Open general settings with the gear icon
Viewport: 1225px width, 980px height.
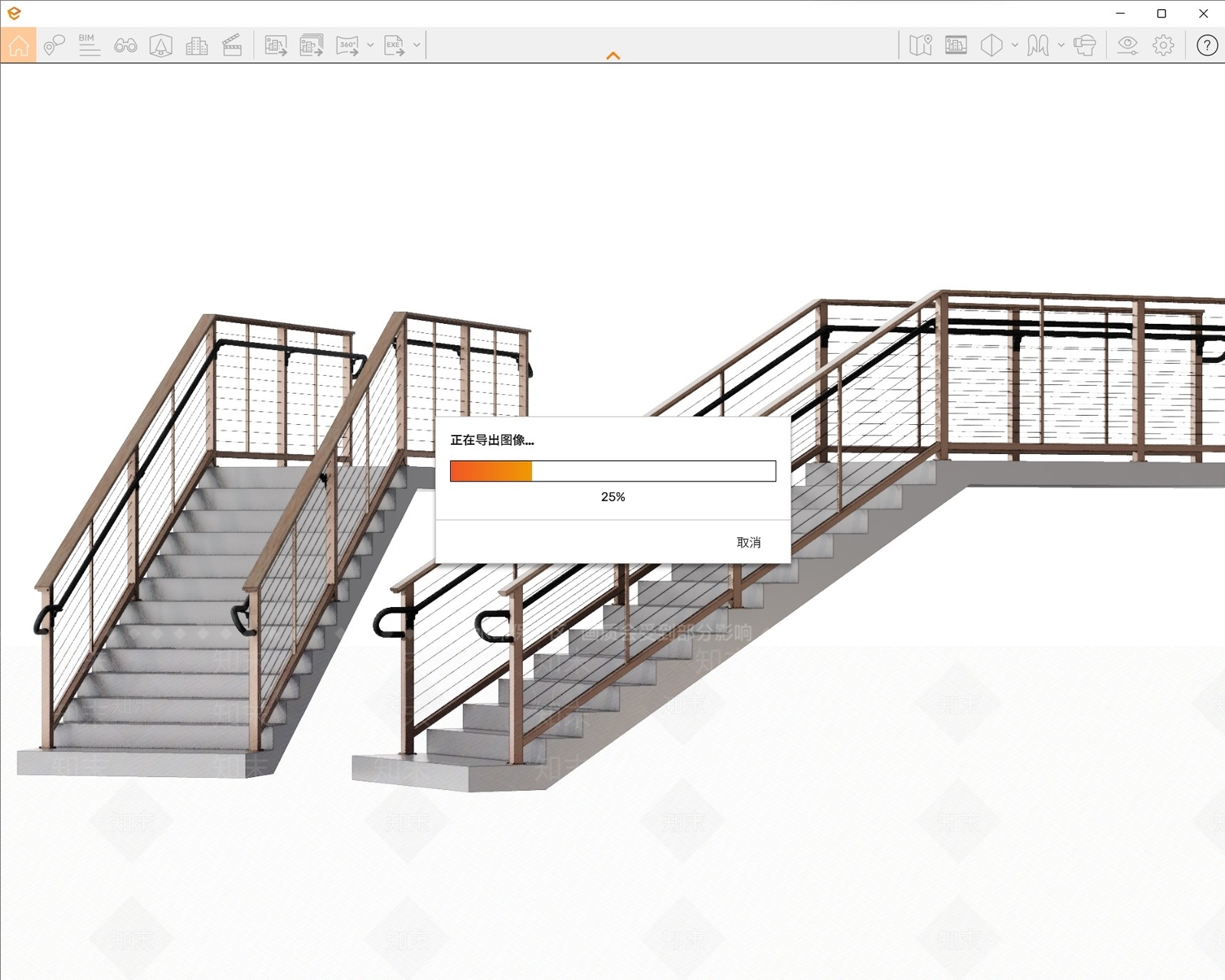click(x=1163, y=45)
